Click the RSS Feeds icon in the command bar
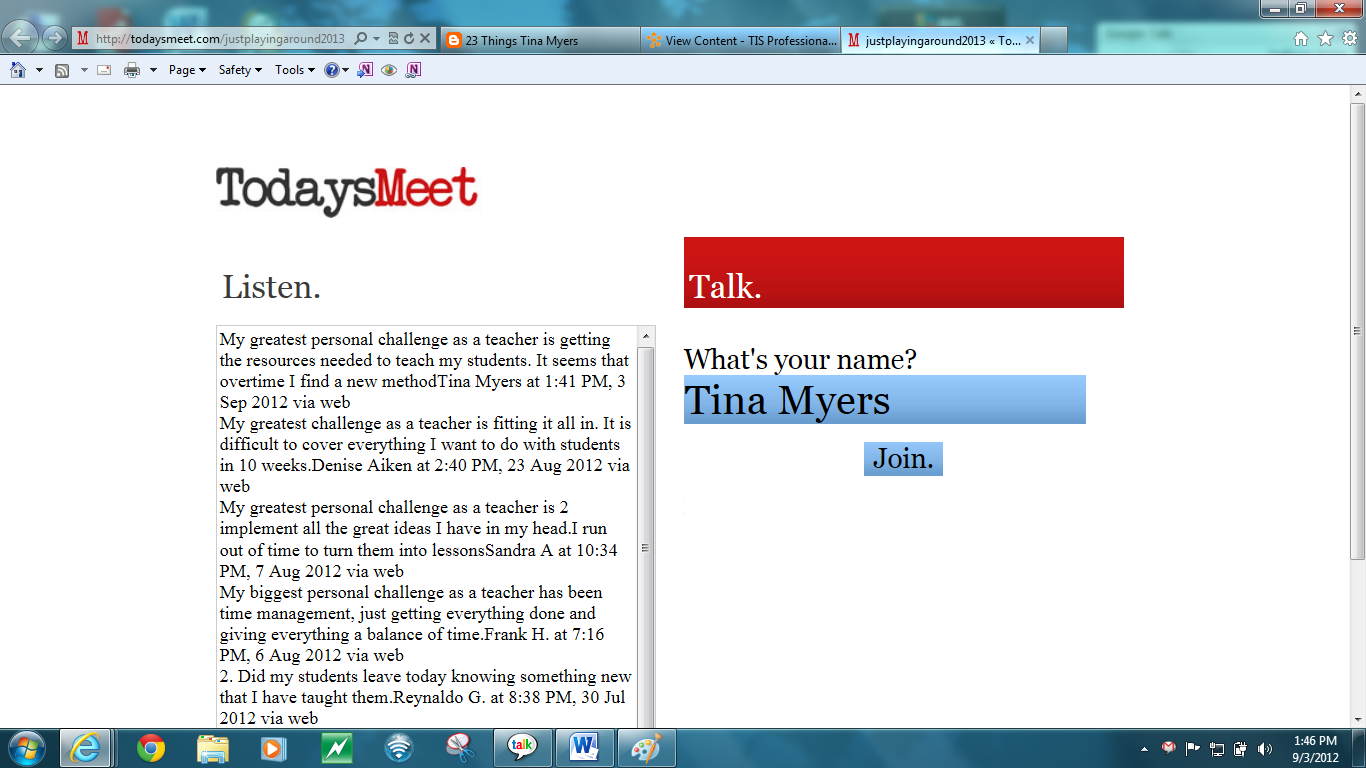 tap(62, 70)
